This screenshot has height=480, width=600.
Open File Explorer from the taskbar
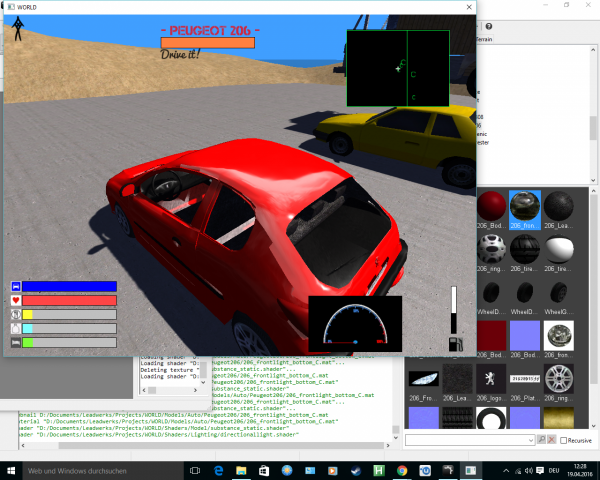coord(241,471)
